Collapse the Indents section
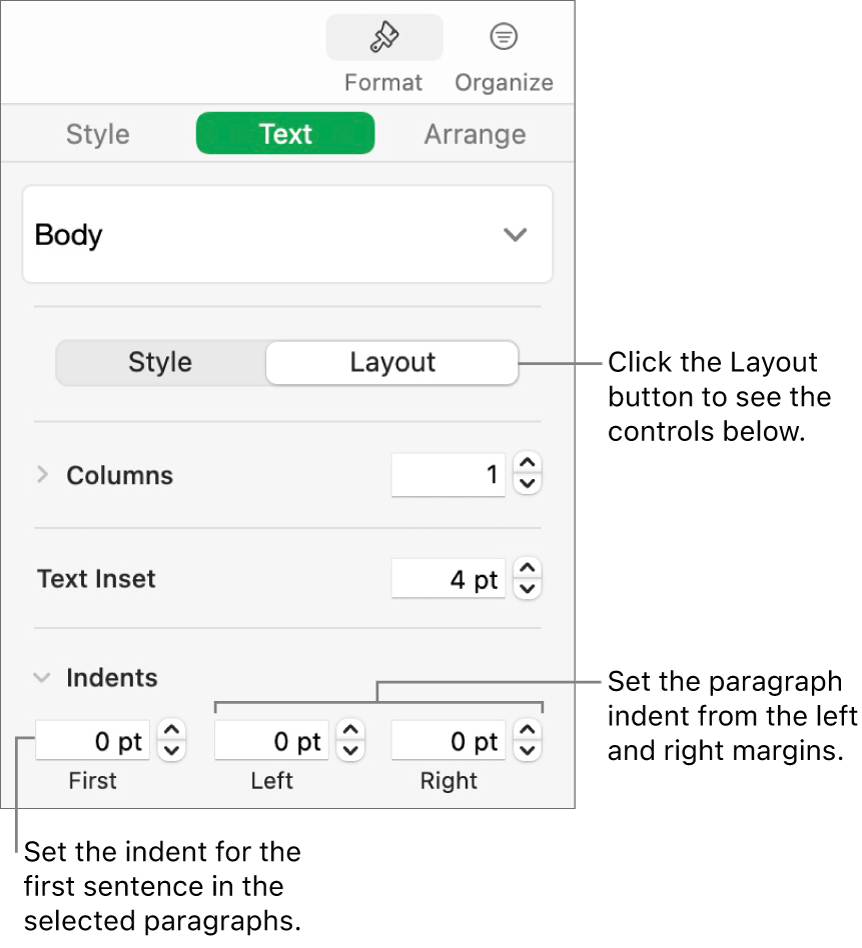The width and height of the screenshot is (862, 948). click(41, 677)
